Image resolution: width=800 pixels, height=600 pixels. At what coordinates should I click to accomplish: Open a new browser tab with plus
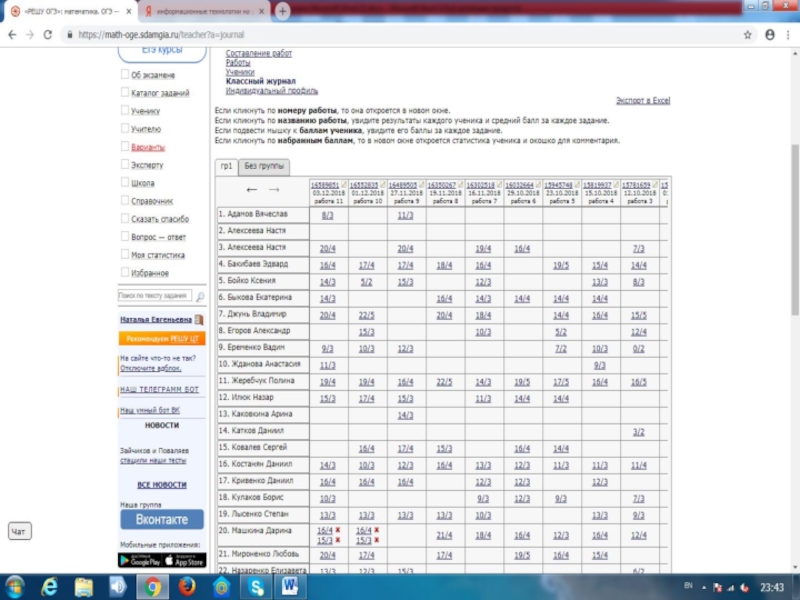click(282, 11)
